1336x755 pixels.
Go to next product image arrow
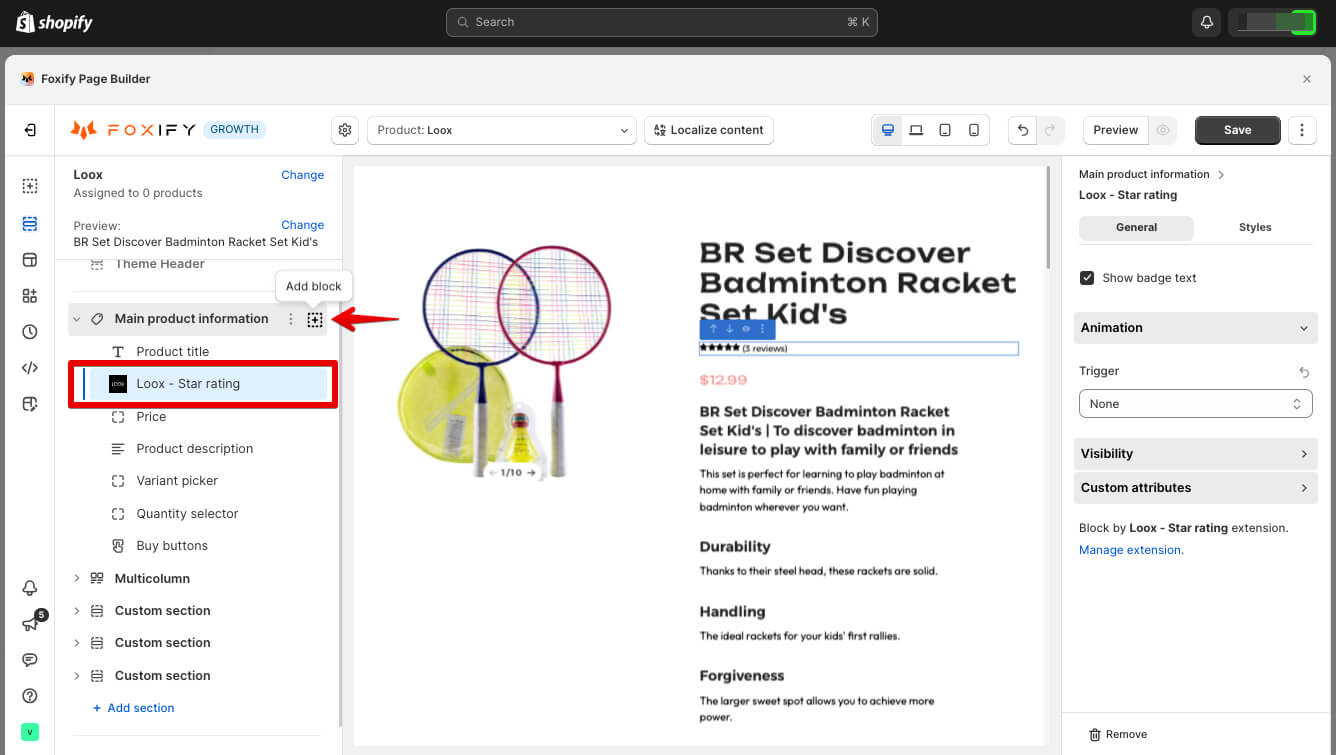531,472
